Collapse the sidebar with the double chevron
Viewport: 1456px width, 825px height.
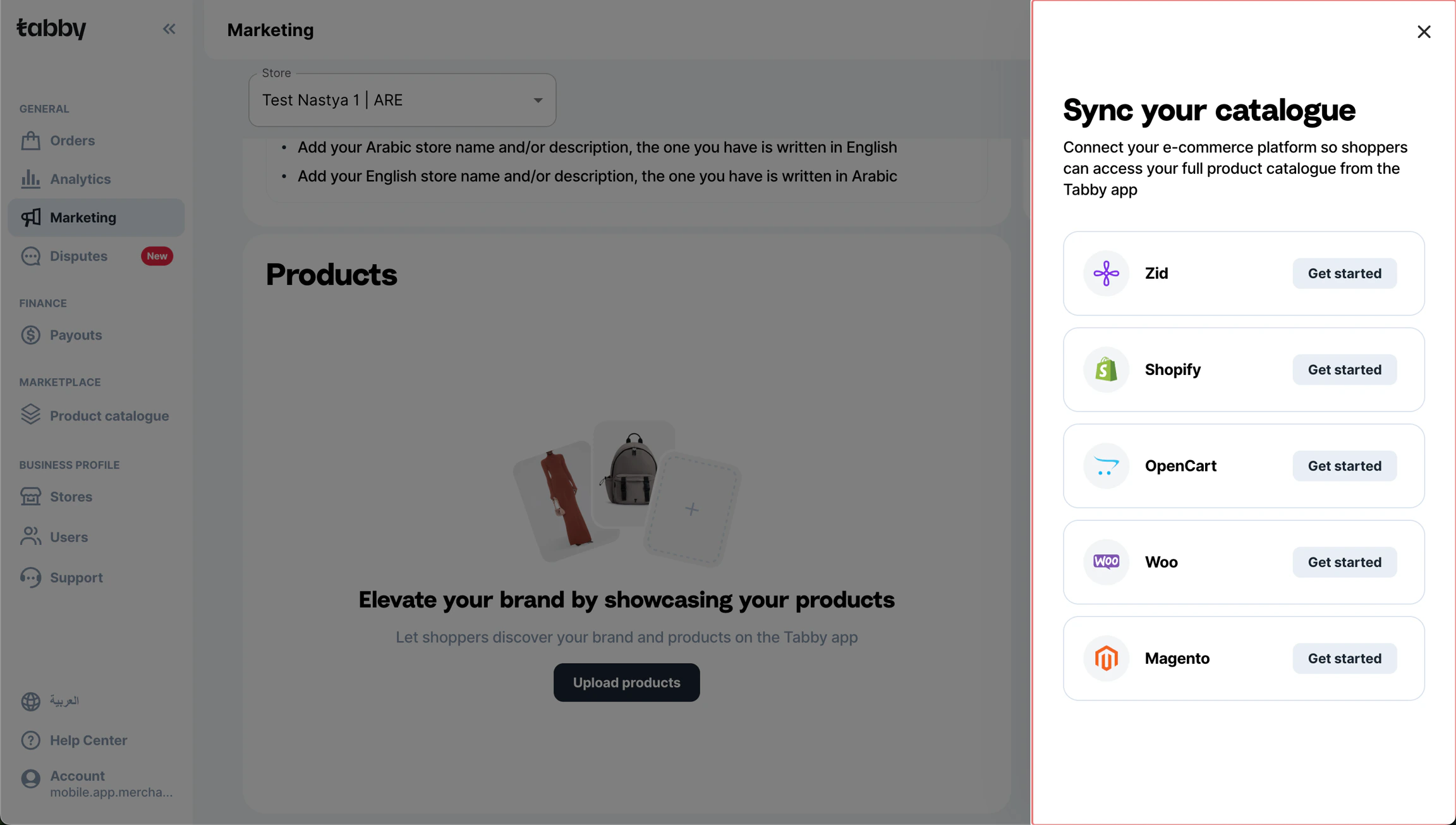point(169,28)
